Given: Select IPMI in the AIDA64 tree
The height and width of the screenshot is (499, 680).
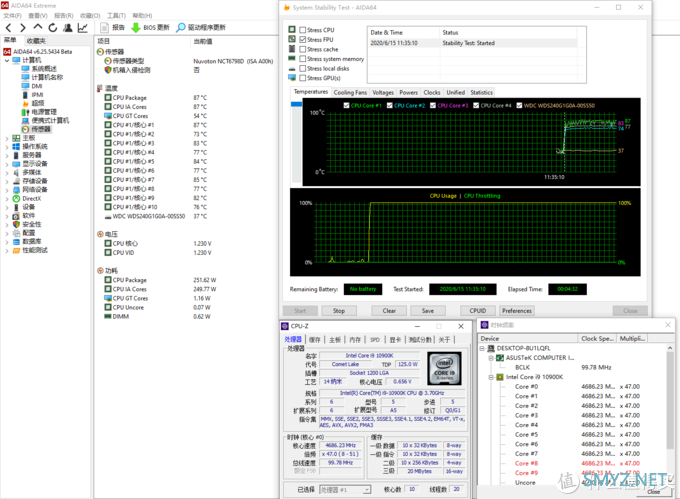Looking at the screenshot, I should 33,95.
